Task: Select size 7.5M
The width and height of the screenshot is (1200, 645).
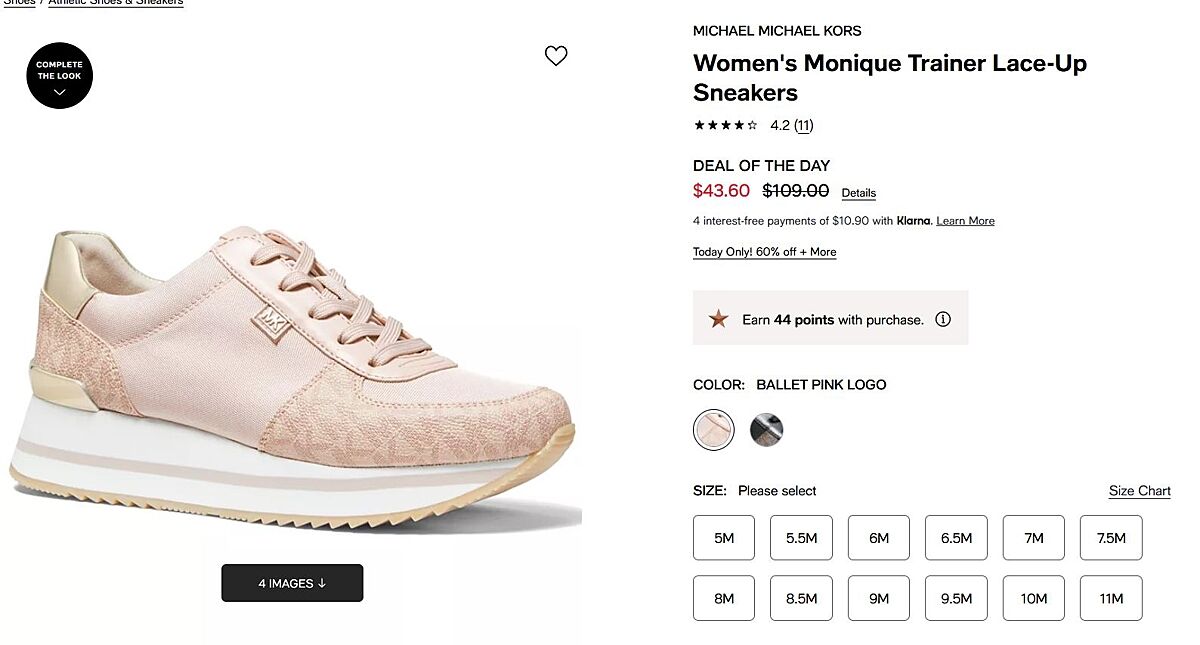Action: pyautogui.click(x=1111, y=538)
